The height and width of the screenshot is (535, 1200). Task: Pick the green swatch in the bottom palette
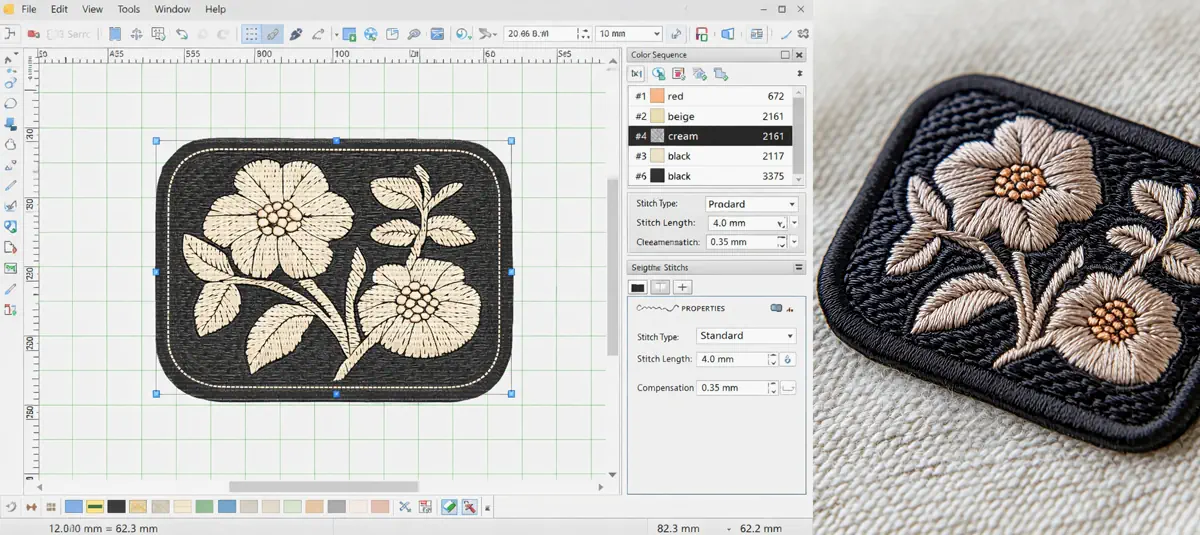point(205,507)
